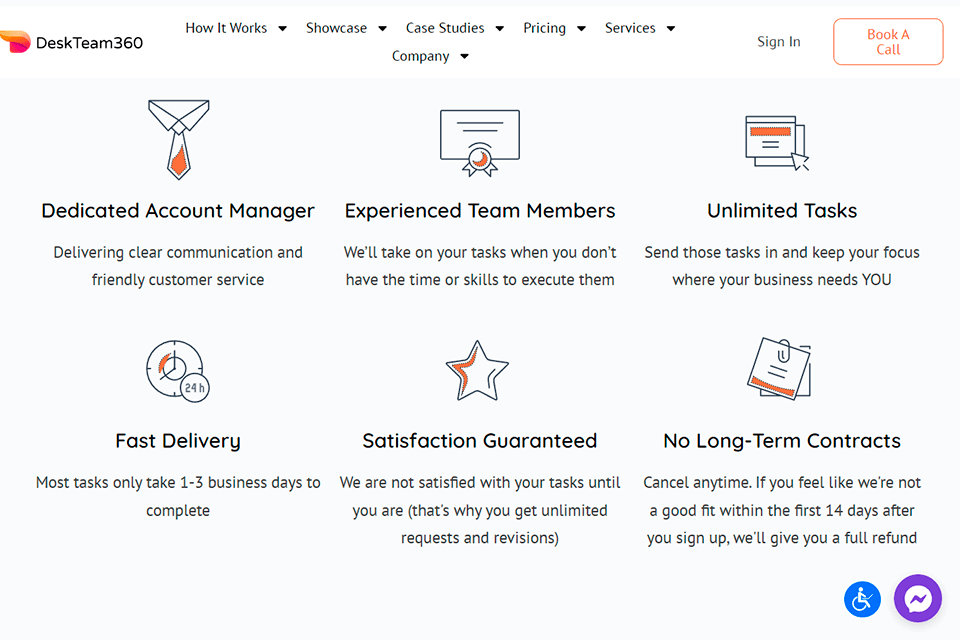Open the Company menu item

coord(421,56)
